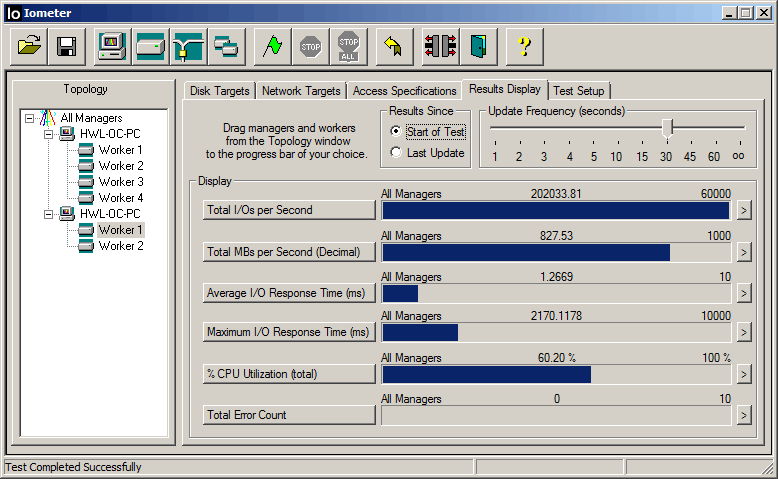Click the Total MBs per Second (Decimal) button
The height and width of the screenshot is (479, 778).
(289, 252)
